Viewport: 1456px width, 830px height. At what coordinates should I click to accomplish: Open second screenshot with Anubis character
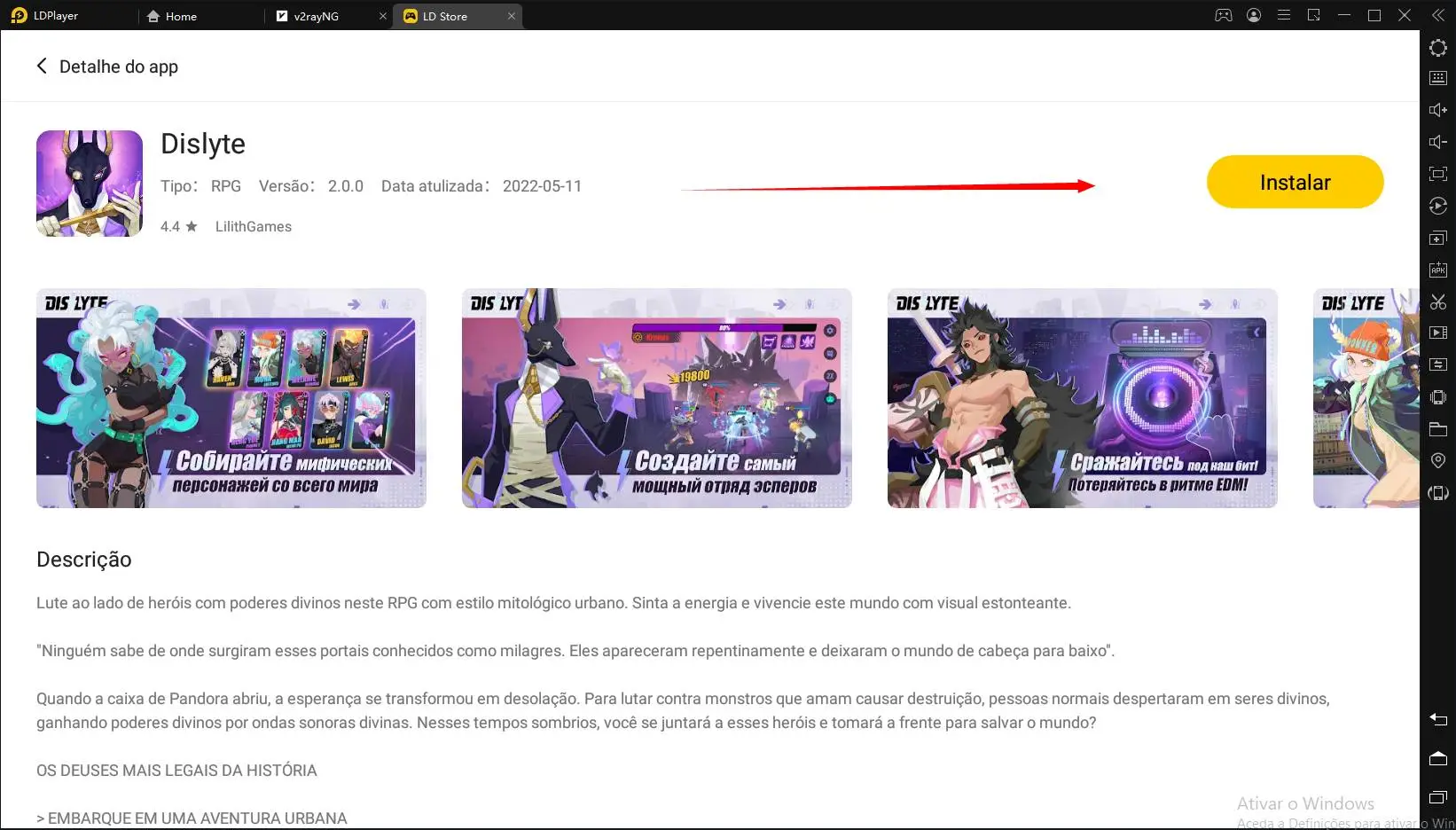coord(657,398)
